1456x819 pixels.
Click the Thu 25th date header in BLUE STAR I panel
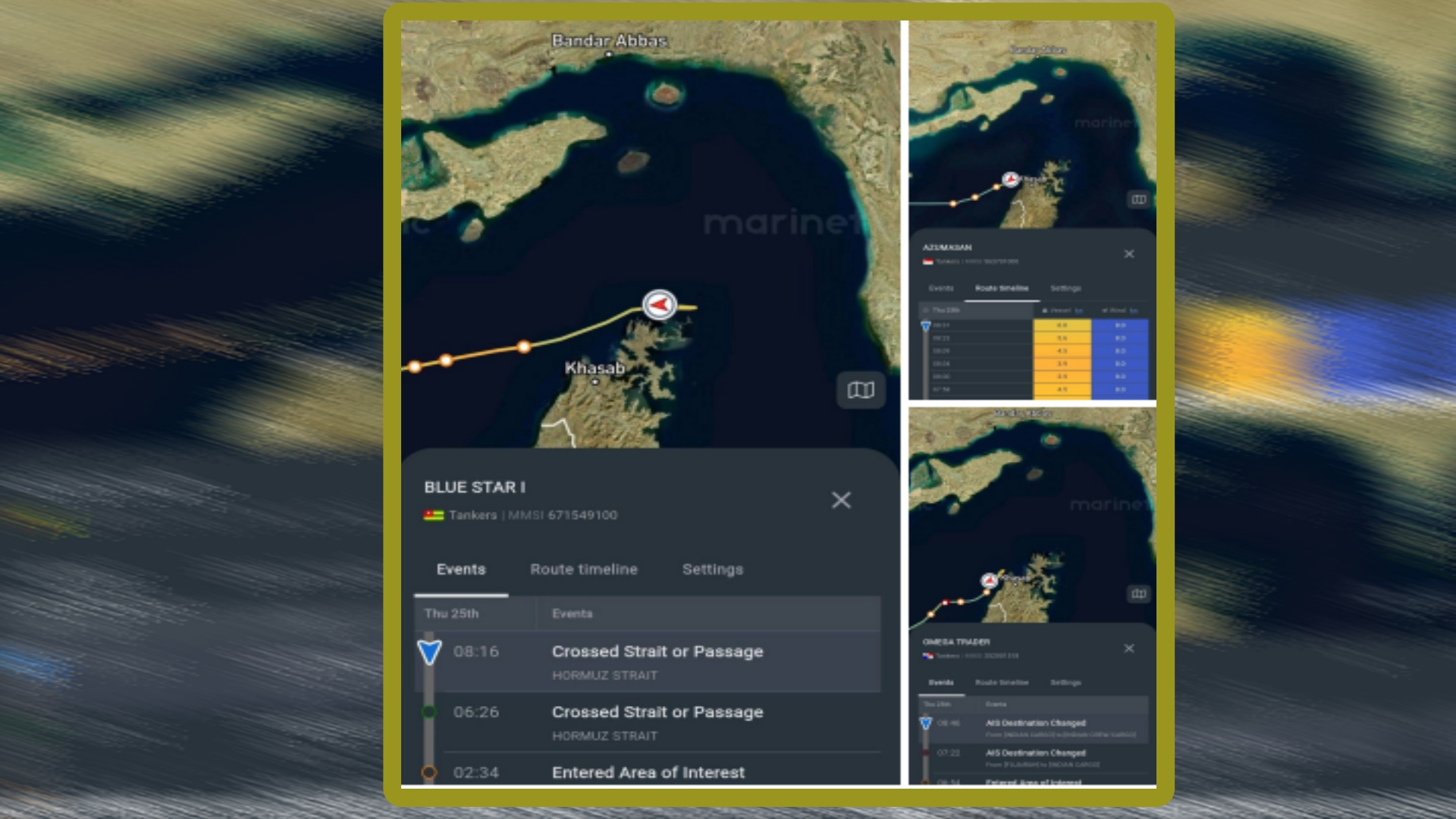point(451,613)
